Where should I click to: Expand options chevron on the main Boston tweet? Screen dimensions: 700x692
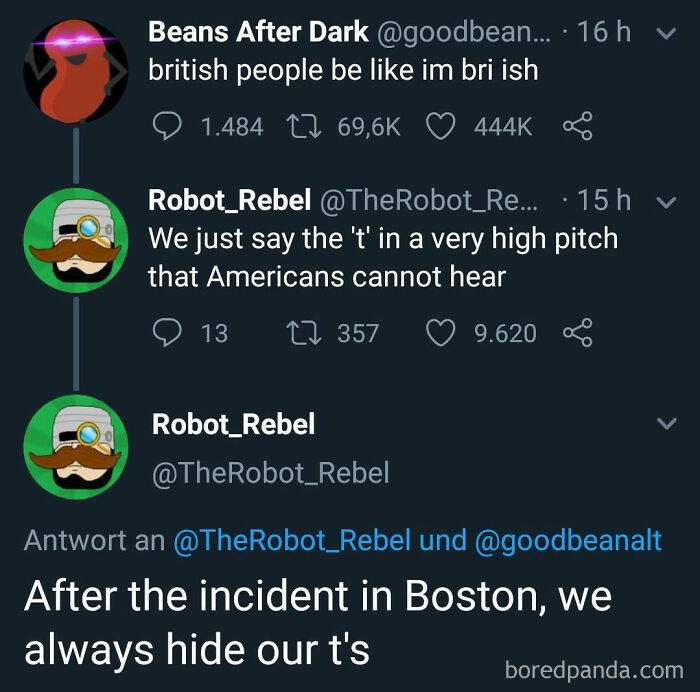click(x=666, y=424)
